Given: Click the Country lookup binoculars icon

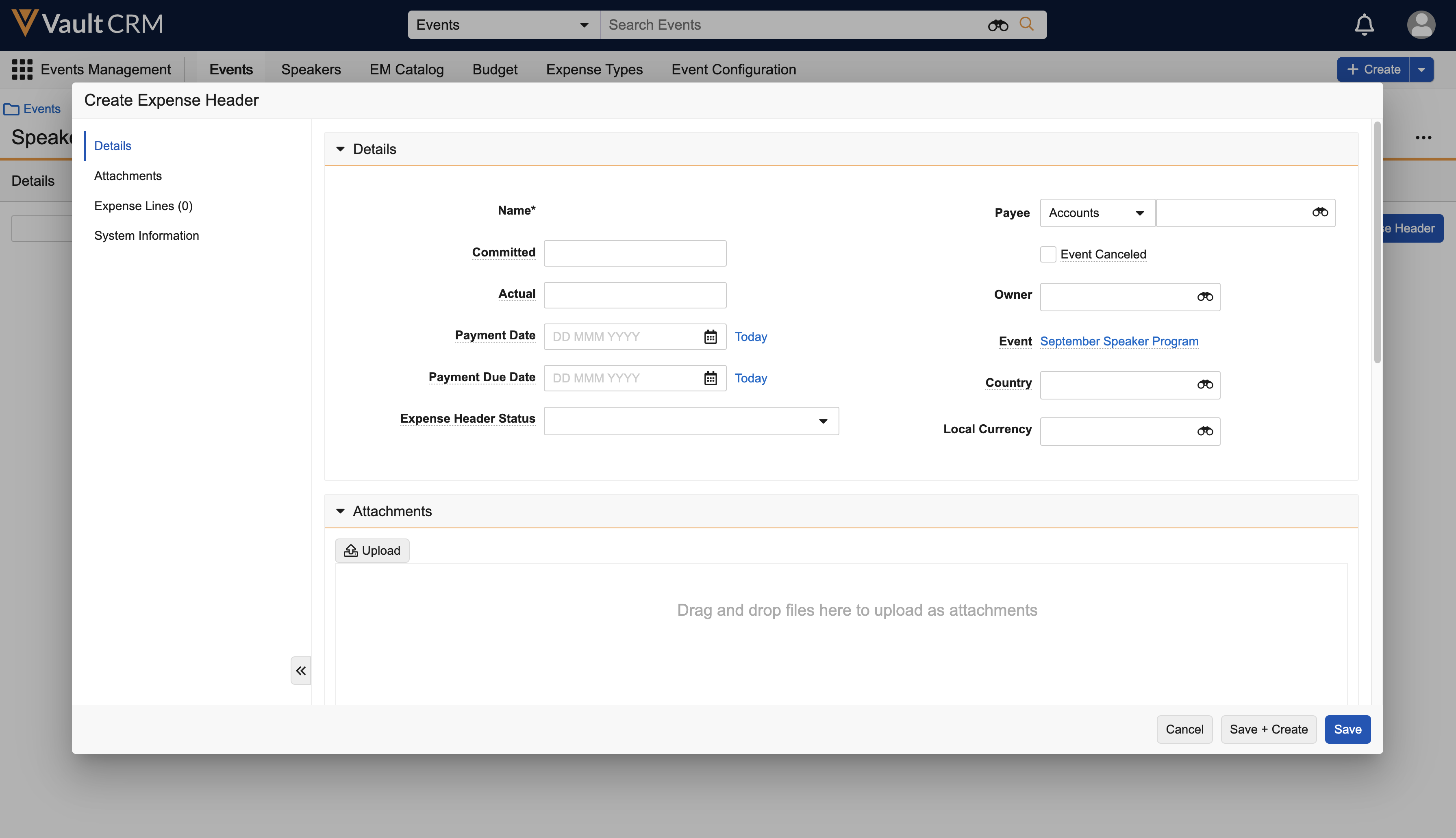Looking at the screenshot, I should click(1204, 384).
